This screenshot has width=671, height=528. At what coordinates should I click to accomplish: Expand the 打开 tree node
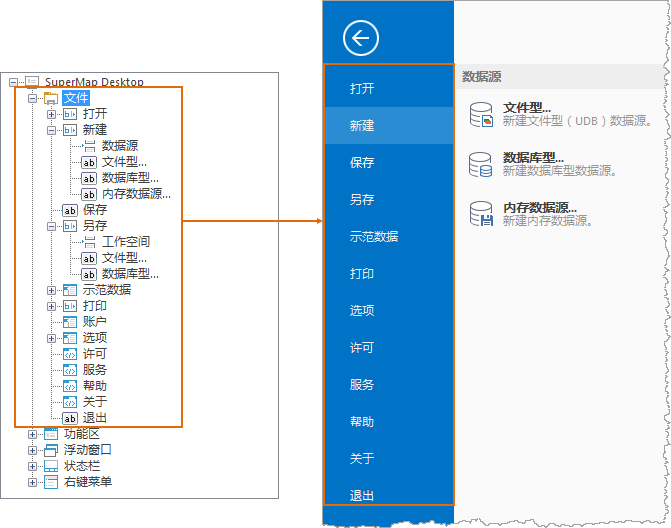pos(51,114)
